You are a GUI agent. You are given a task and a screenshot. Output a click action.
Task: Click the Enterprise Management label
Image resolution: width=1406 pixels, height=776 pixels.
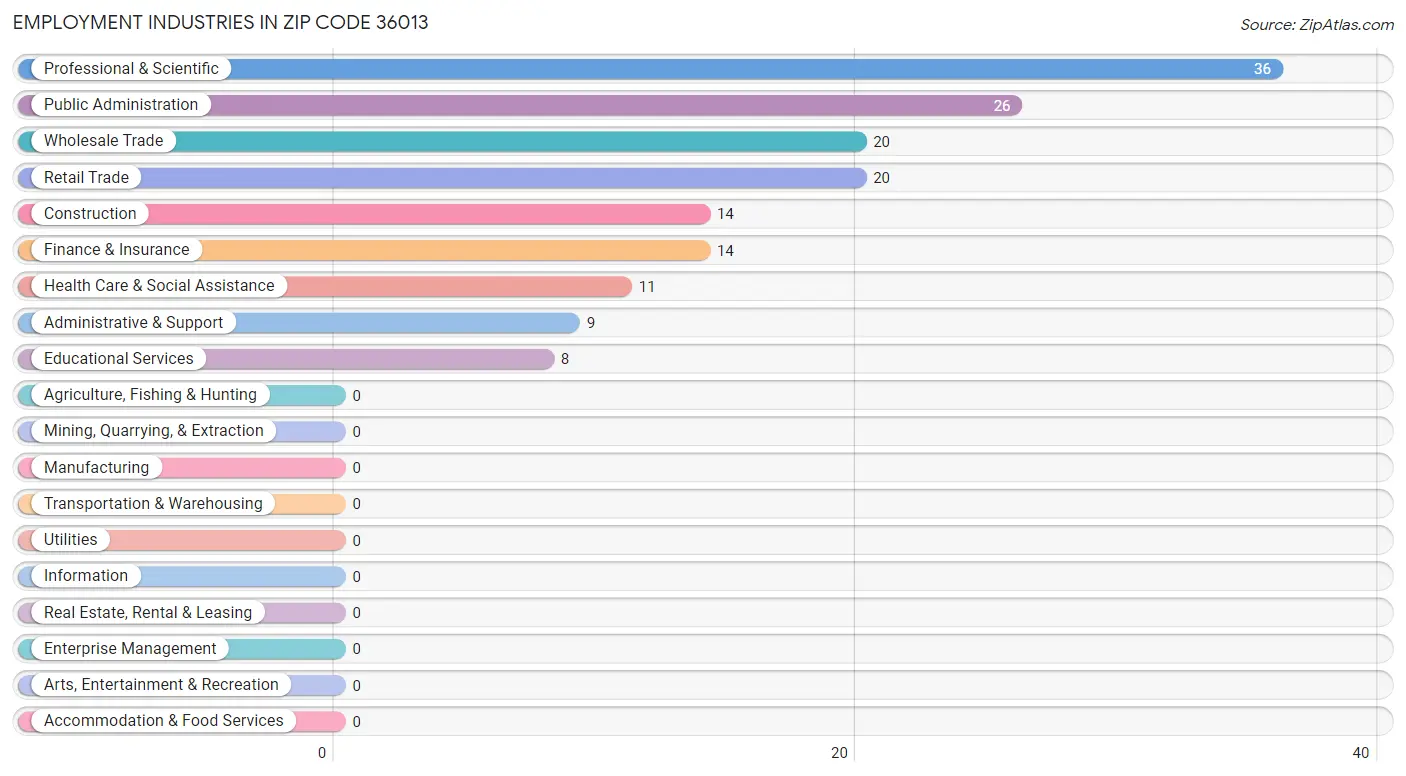130,649
